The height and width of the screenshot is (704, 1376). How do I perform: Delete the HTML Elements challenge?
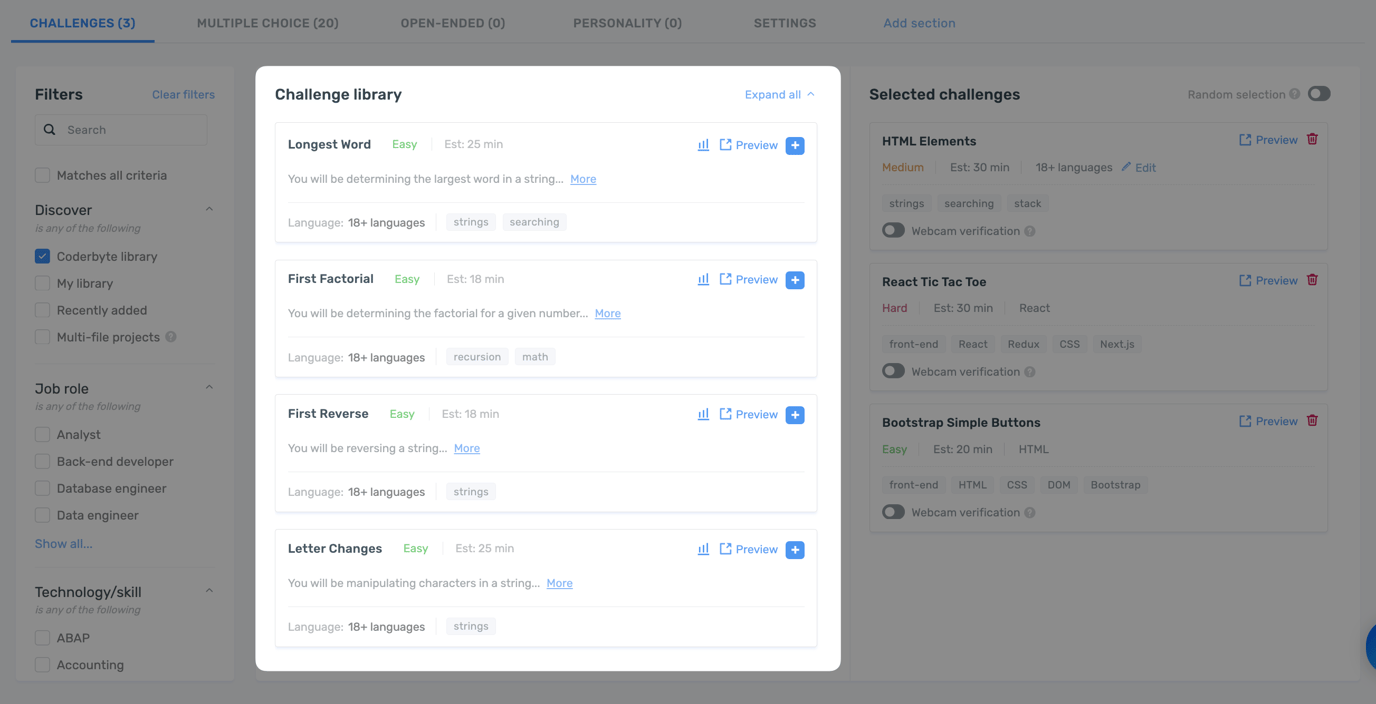(1312, 140)
